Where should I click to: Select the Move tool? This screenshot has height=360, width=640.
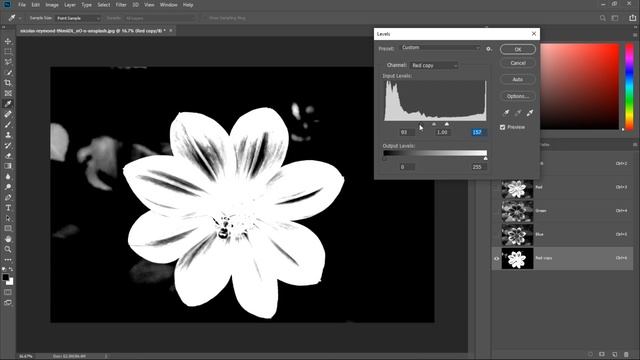click(8, 41)
